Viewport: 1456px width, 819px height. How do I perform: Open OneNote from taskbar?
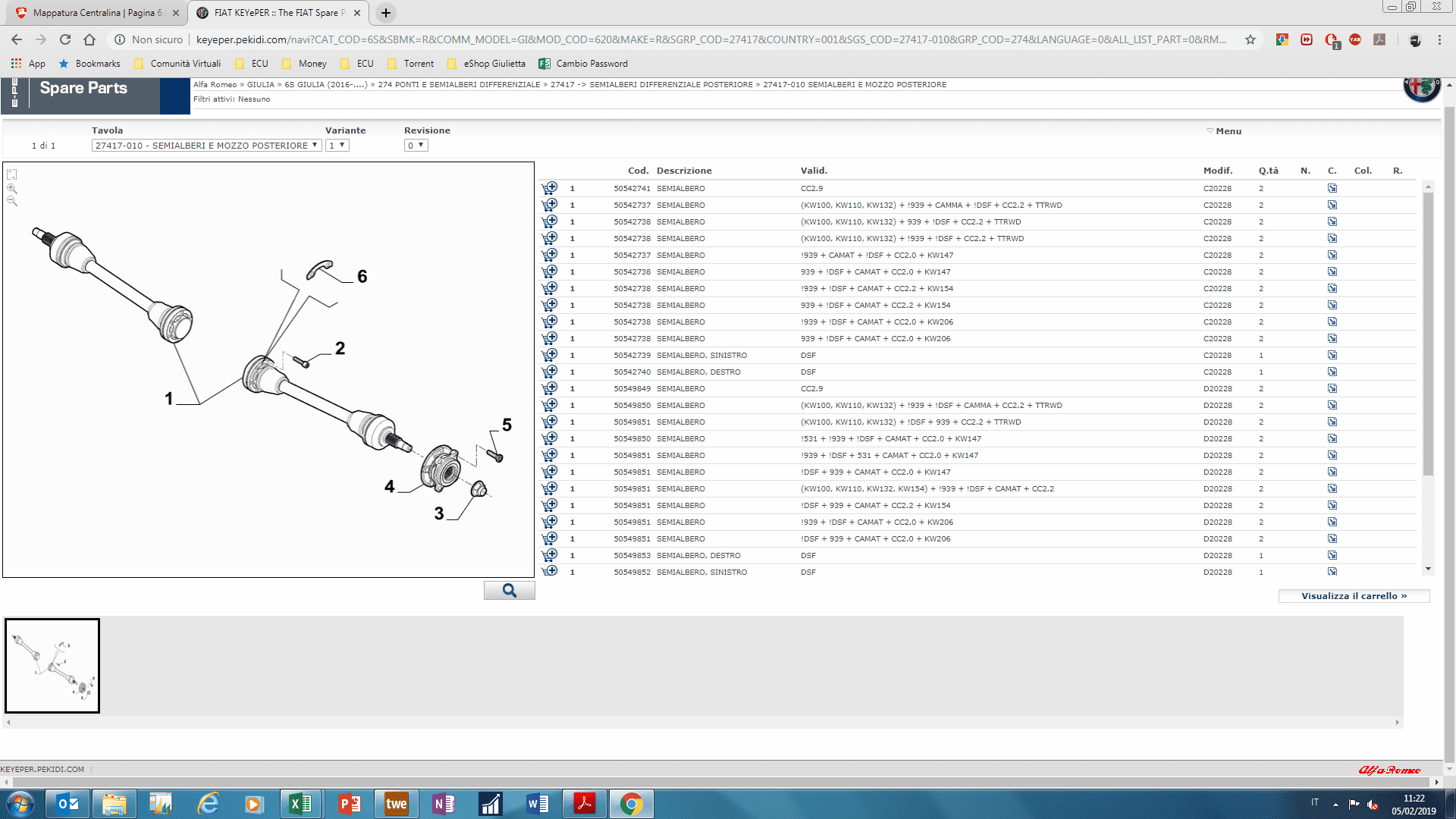pos(444,804)
